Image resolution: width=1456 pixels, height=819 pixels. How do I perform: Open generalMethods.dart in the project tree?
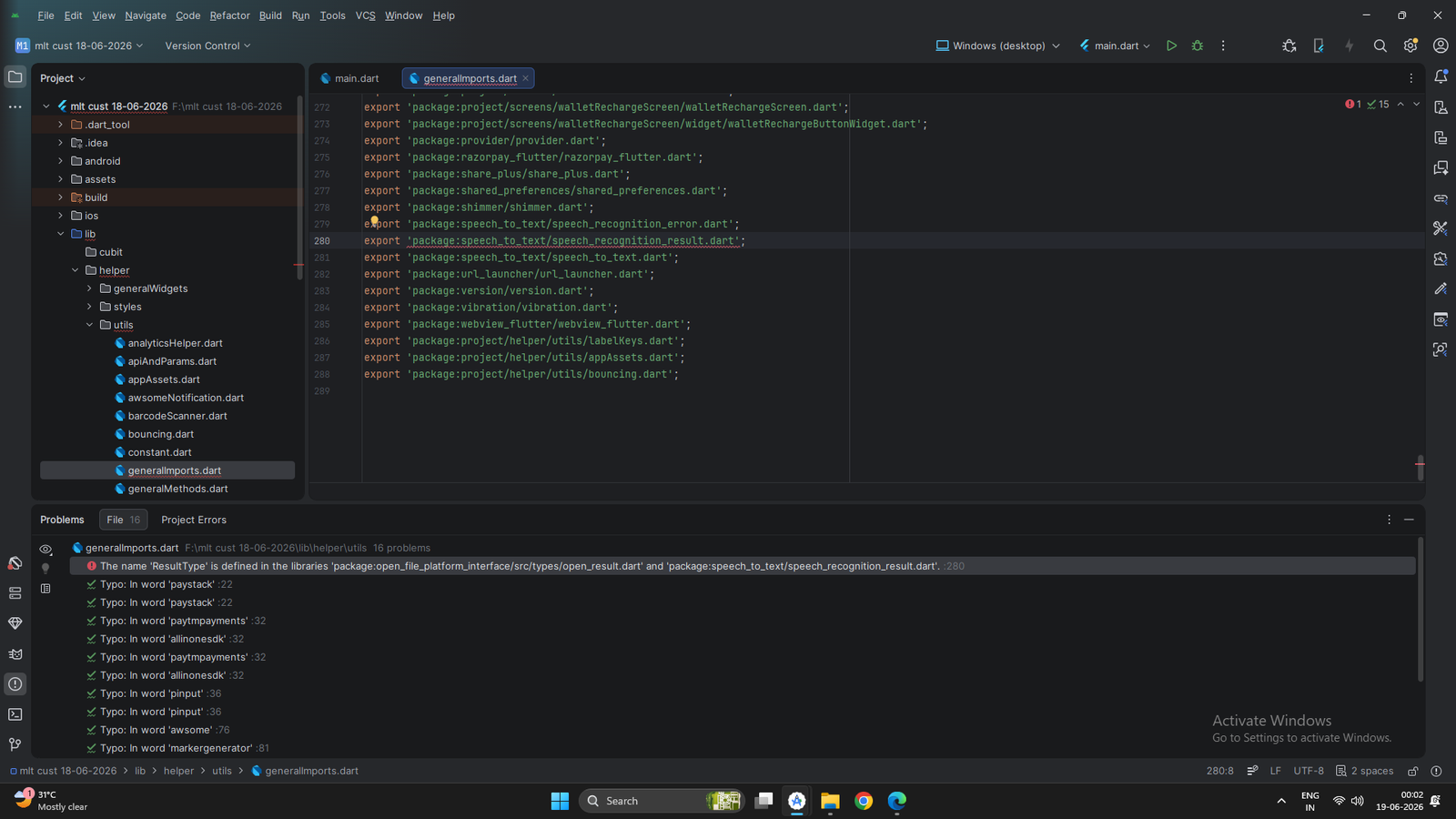click(177, 489)
